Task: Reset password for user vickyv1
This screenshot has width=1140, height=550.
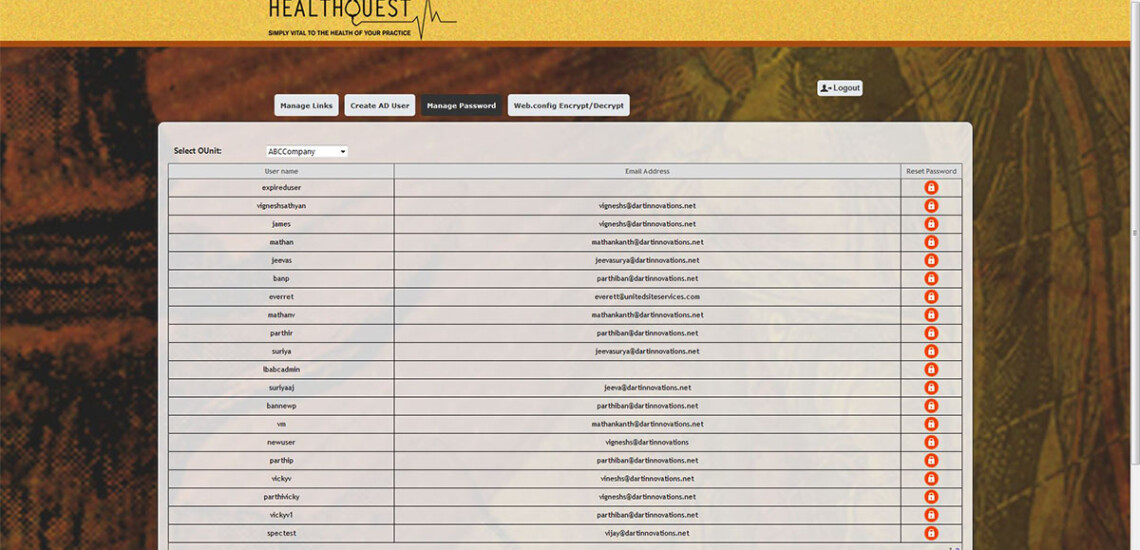Action: coord(931,515)
